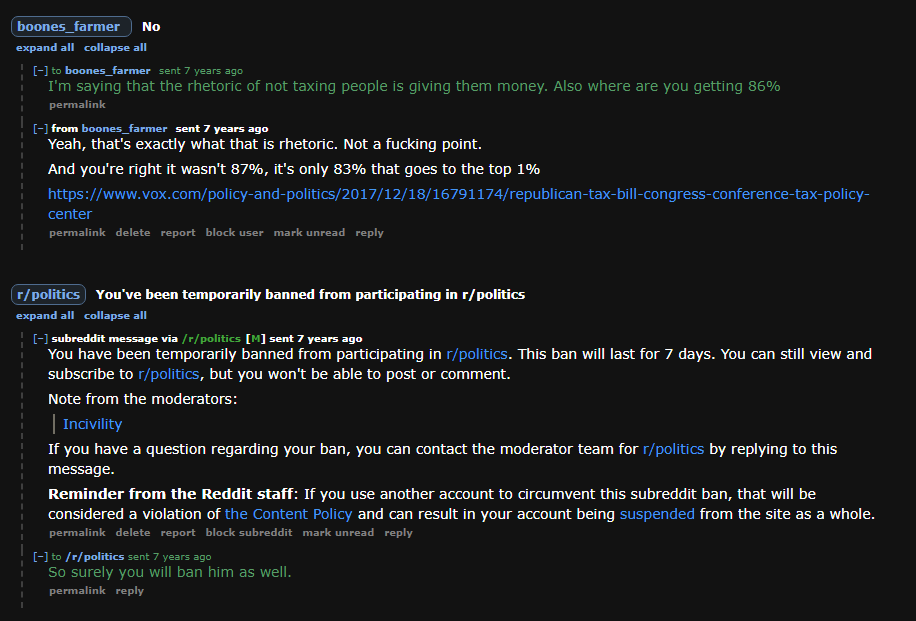Open the suspended accounts link

657,514
